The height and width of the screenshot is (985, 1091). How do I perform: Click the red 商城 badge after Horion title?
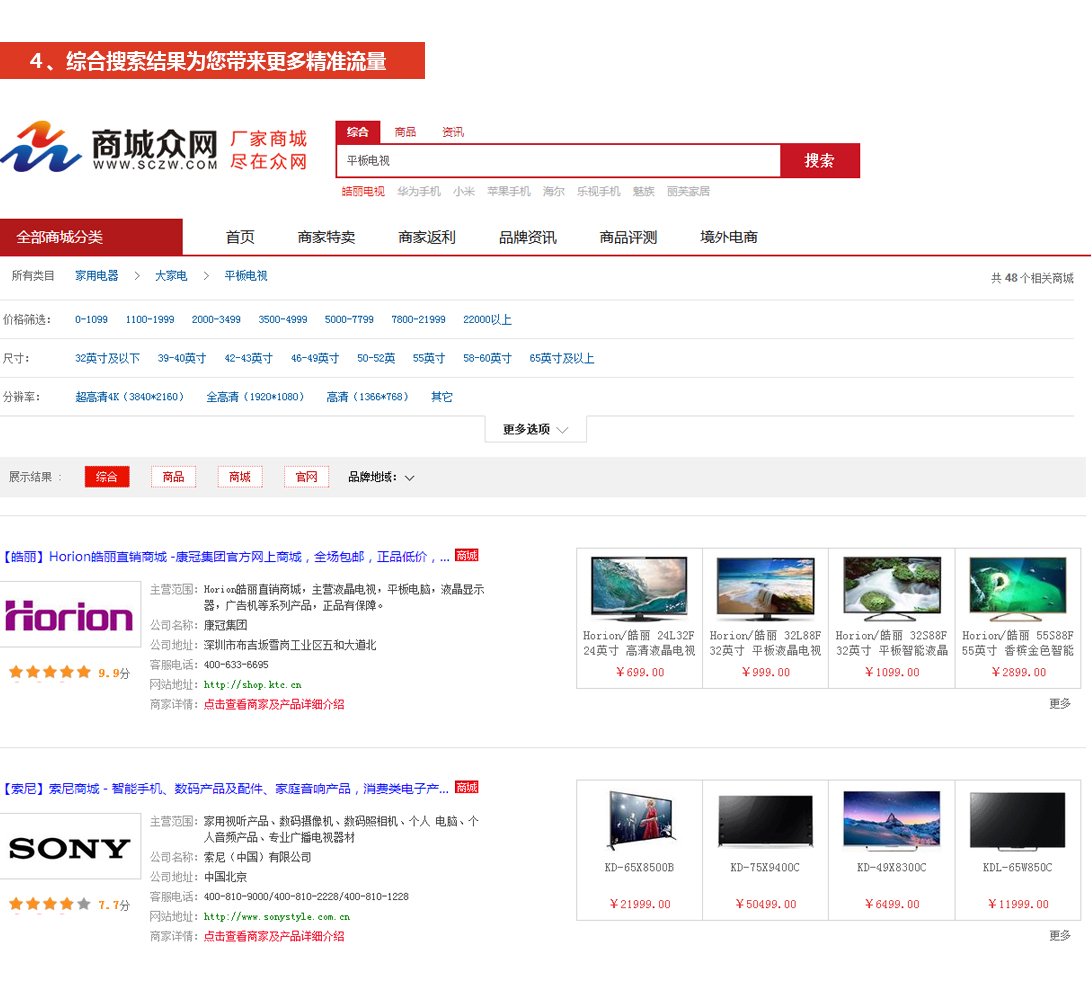466,555
